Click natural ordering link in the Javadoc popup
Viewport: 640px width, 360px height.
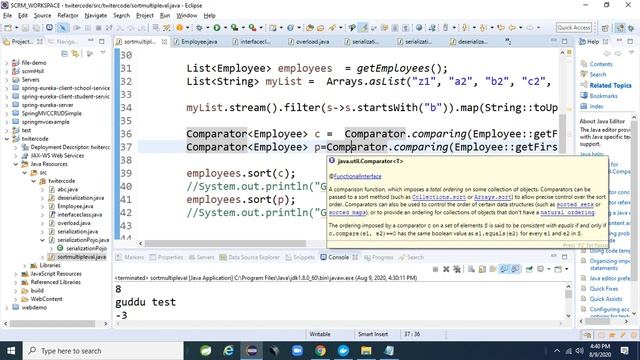pos(567,213)
